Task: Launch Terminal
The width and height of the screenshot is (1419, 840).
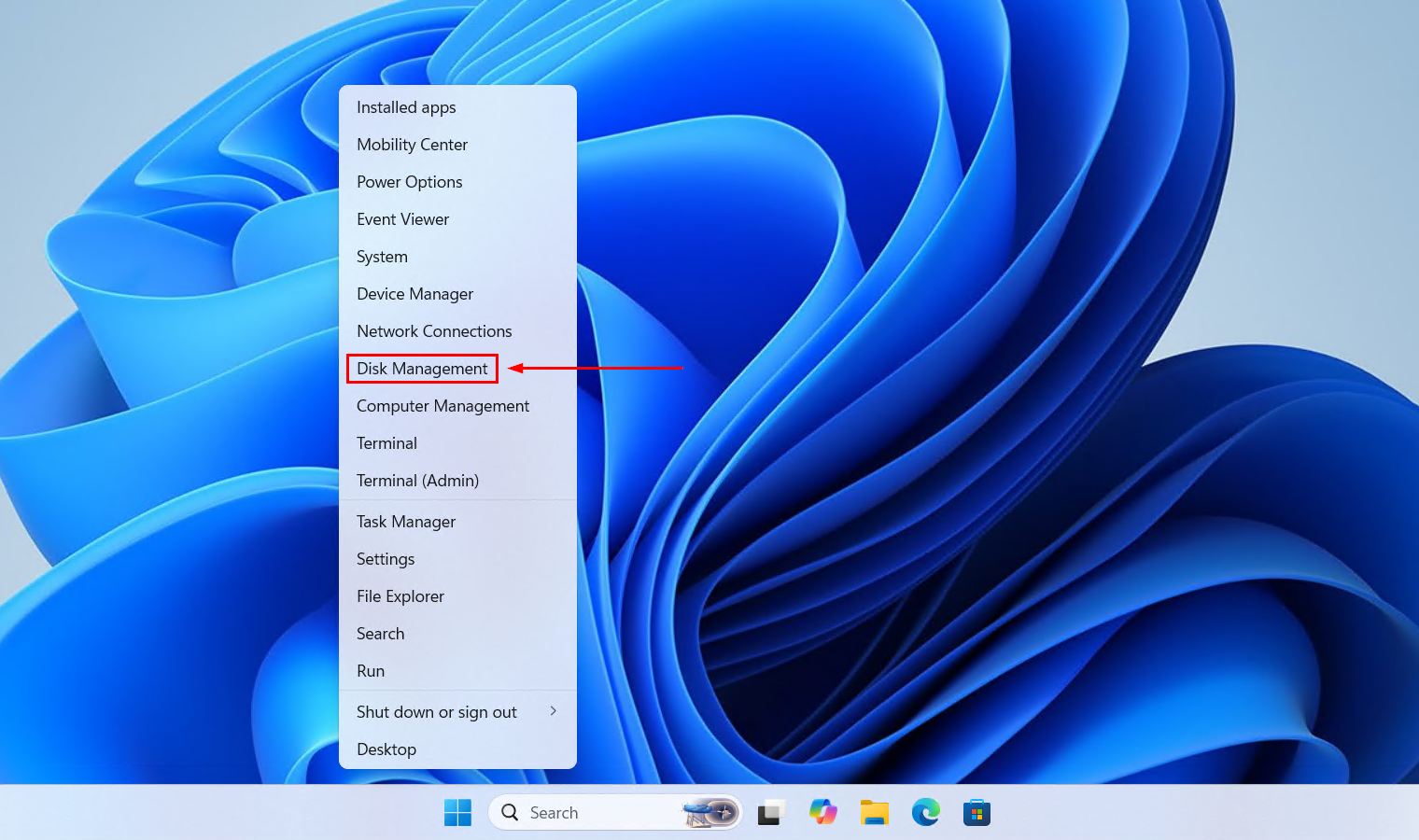Action: pos(457,443)
